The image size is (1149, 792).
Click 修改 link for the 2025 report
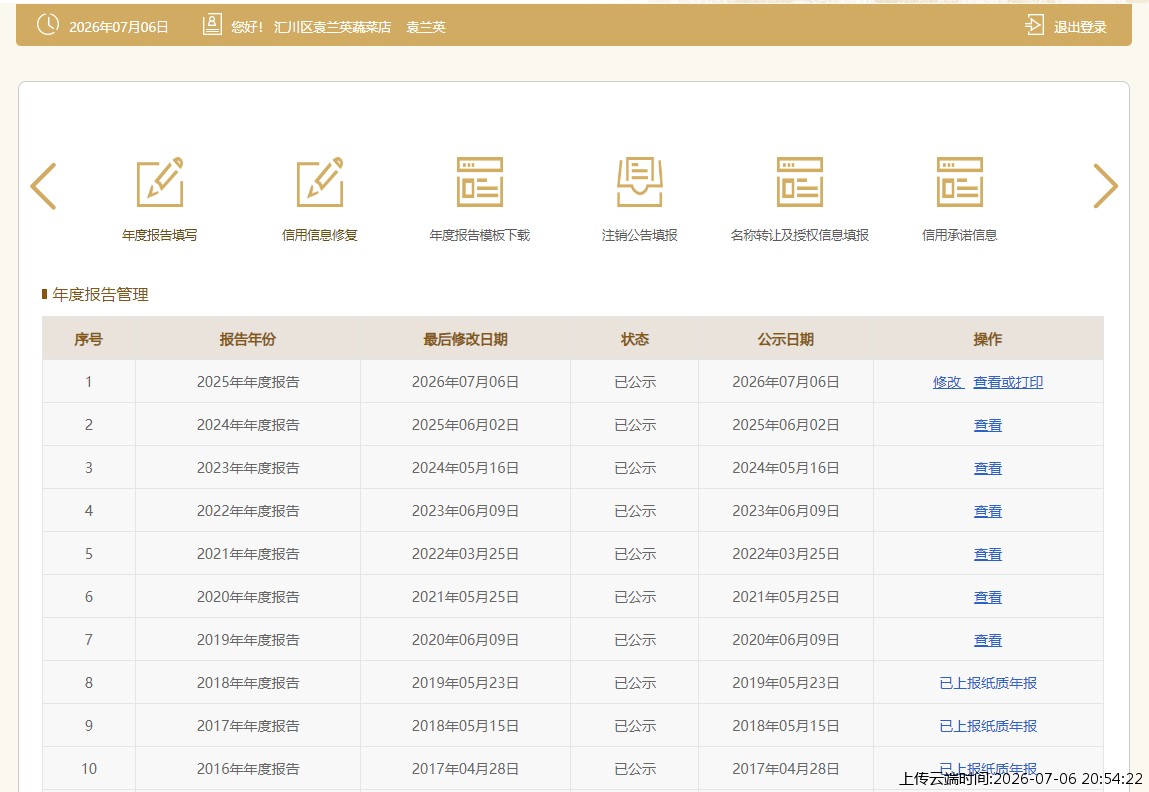coord(947,382)
